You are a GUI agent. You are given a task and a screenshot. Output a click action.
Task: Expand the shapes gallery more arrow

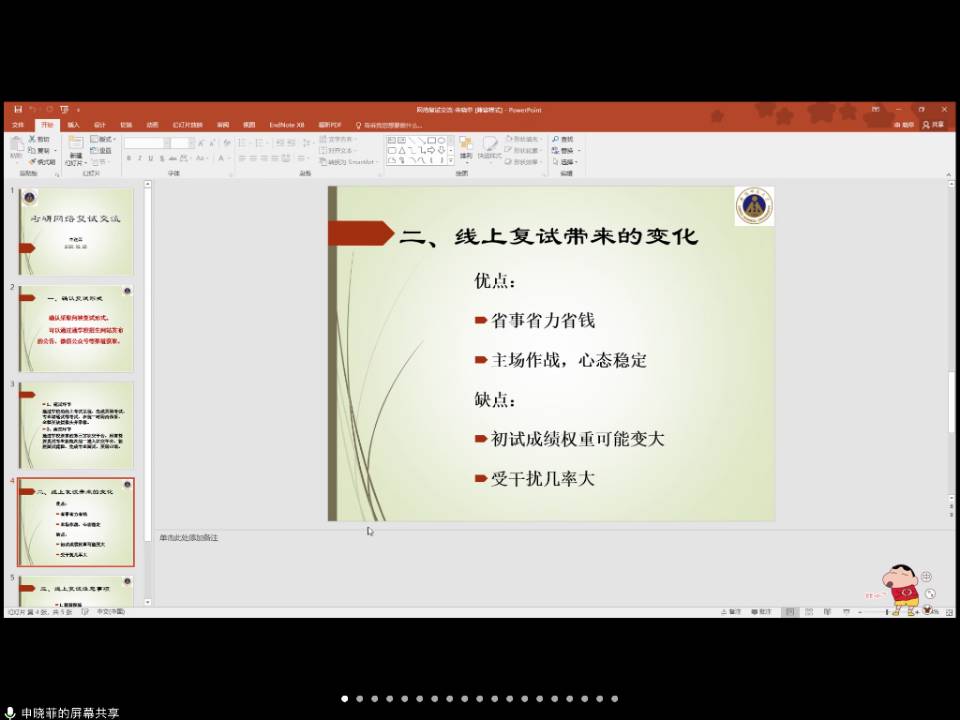tap(451, 160)
